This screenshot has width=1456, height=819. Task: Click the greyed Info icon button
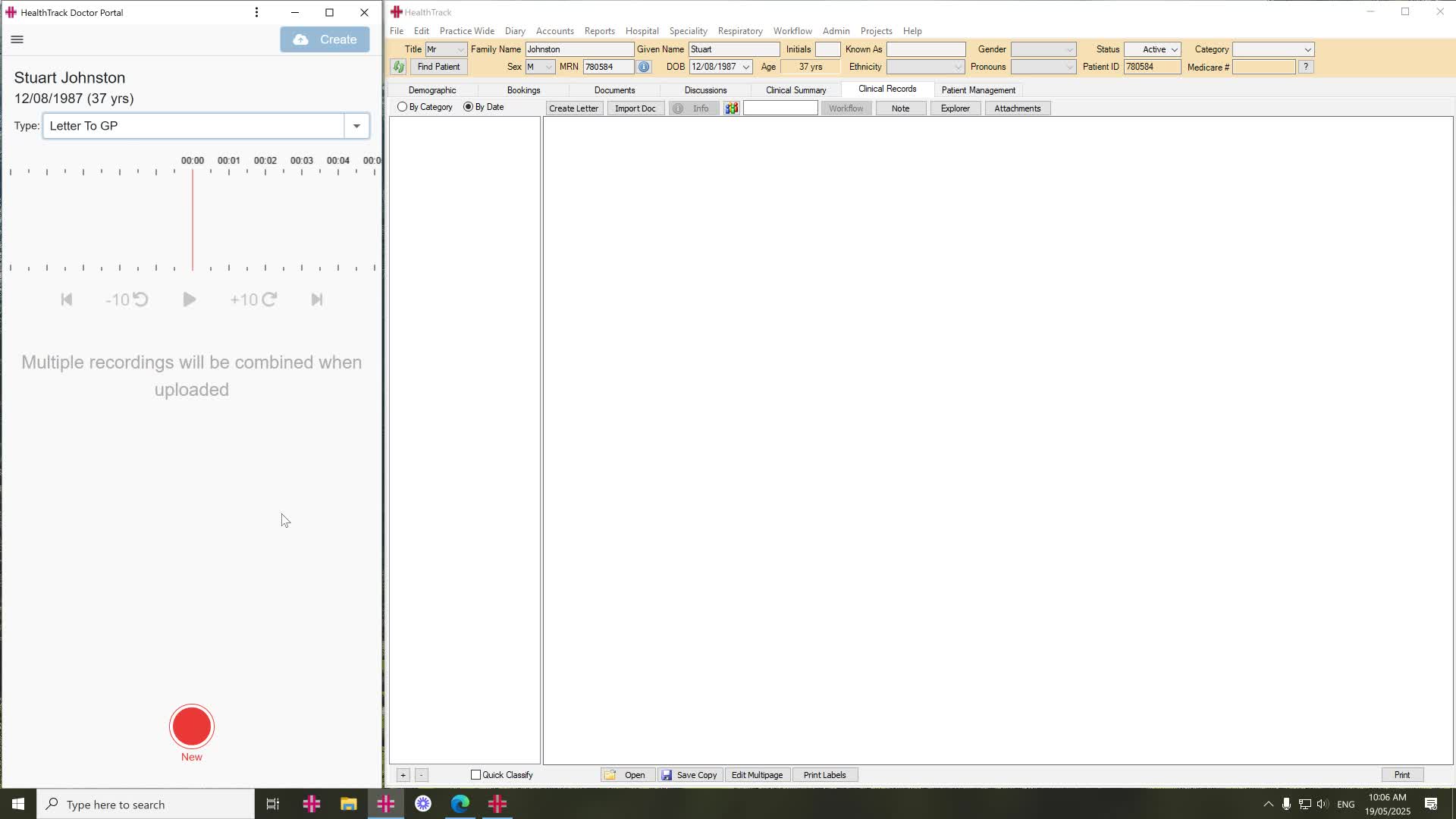[x=693, y=108]
